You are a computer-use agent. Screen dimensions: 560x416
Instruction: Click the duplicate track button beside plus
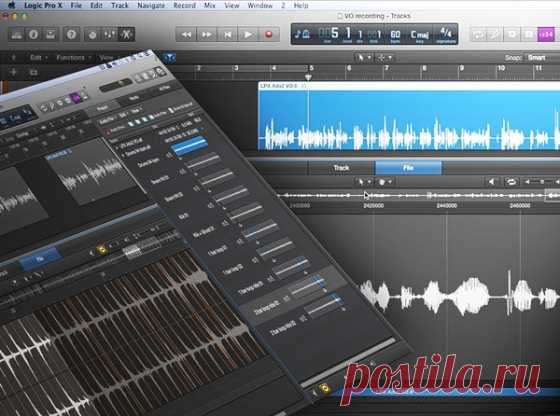click(x=33, y=72)
